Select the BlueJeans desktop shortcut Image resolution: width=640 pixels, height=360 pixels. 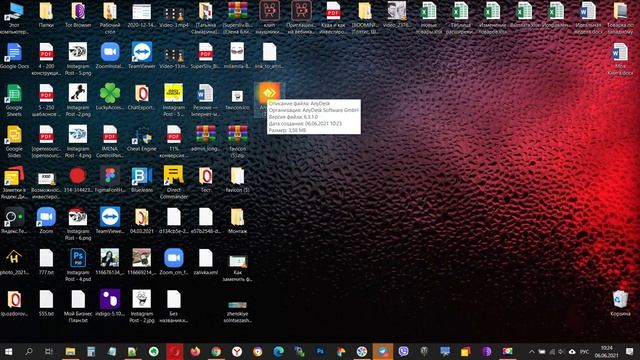point(142,176)
